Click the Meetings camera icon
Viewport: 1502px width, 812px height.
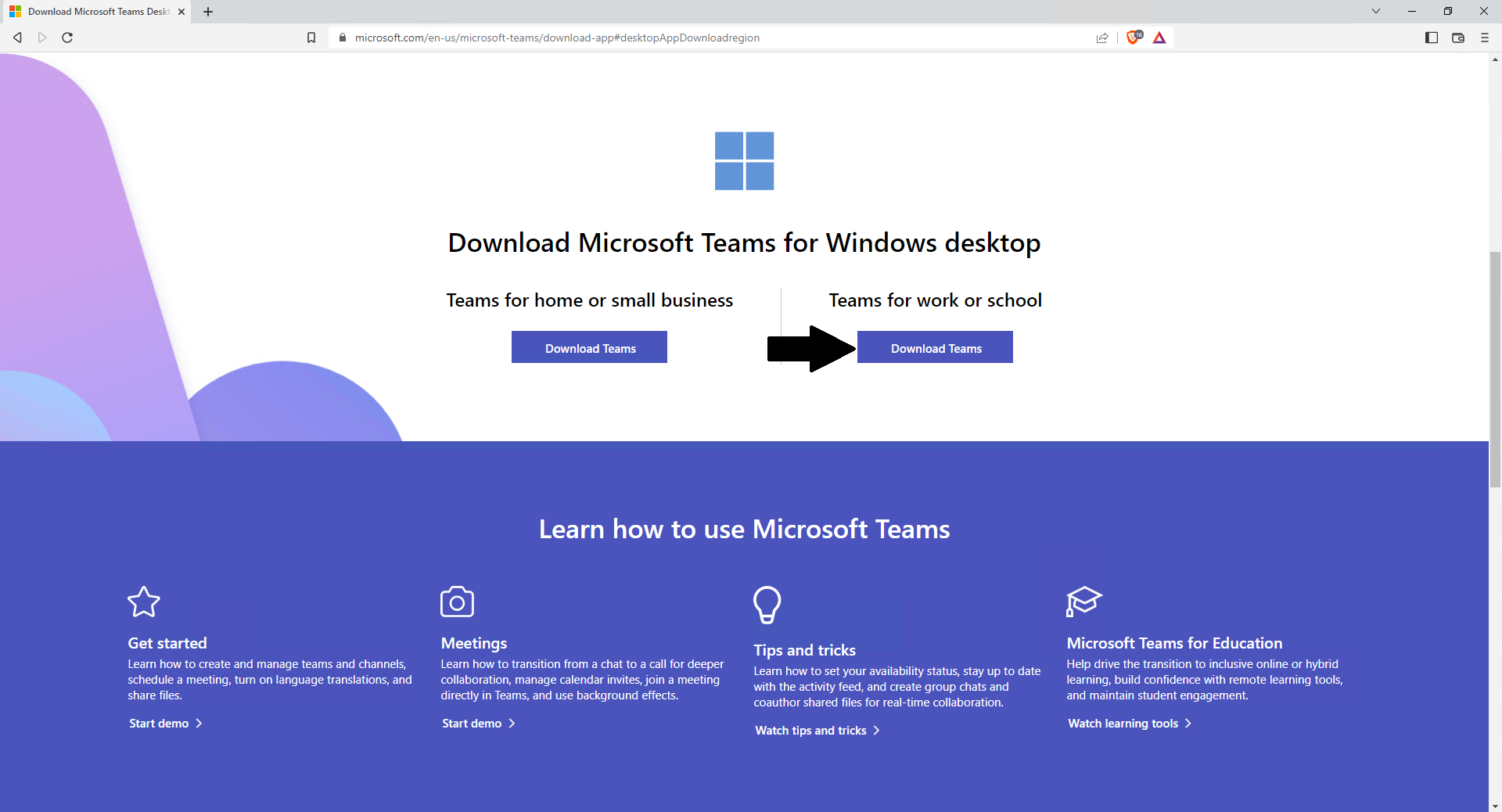coord(458,602)
